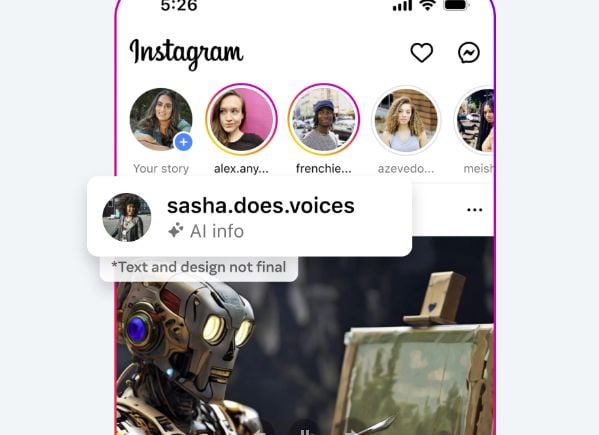Open frenchie... story
The width and height of the screenshot is (599, 435).
[324, 120]
